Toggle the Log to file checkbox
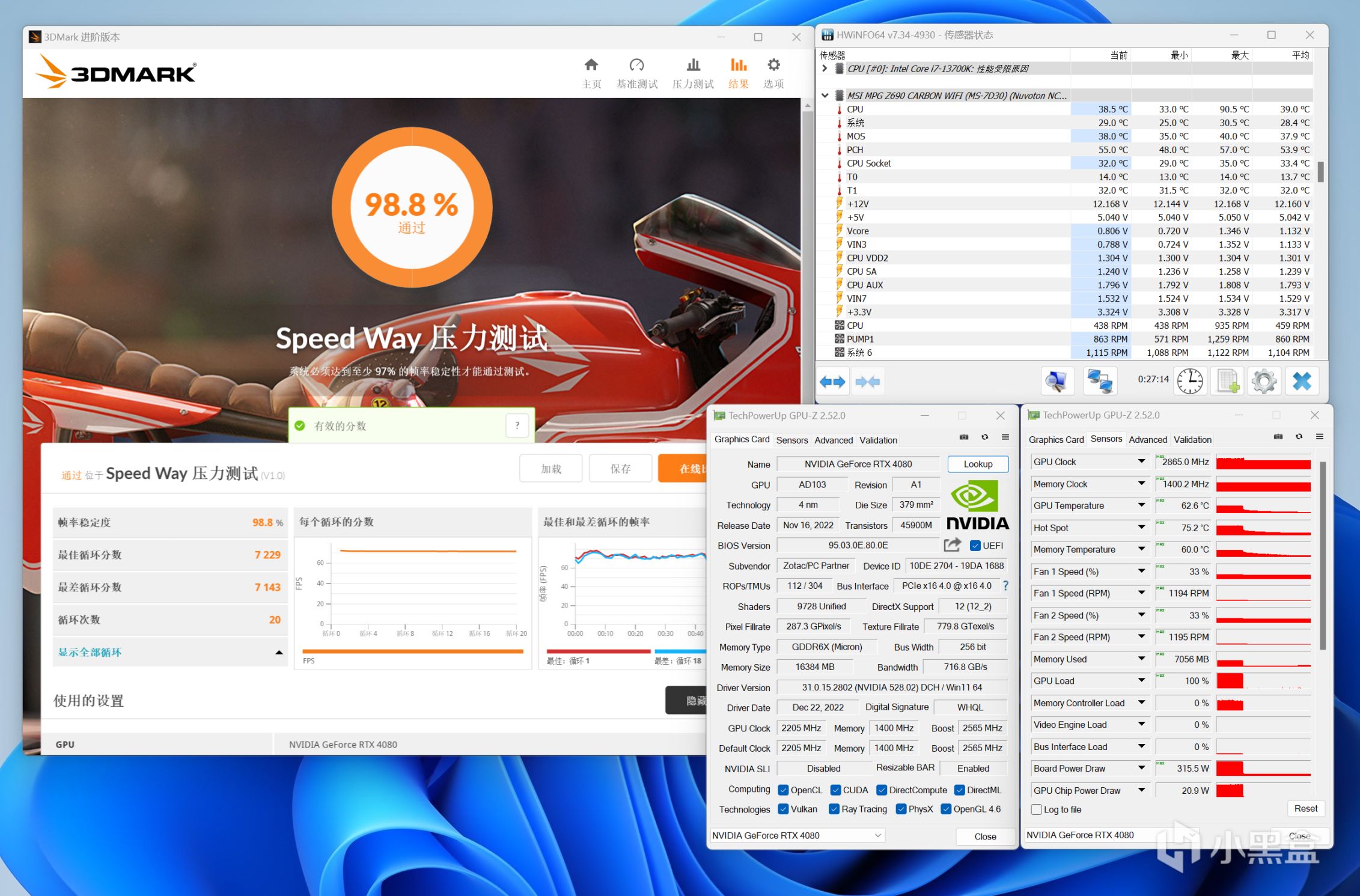The image size is (1360, 896). 1037,809
